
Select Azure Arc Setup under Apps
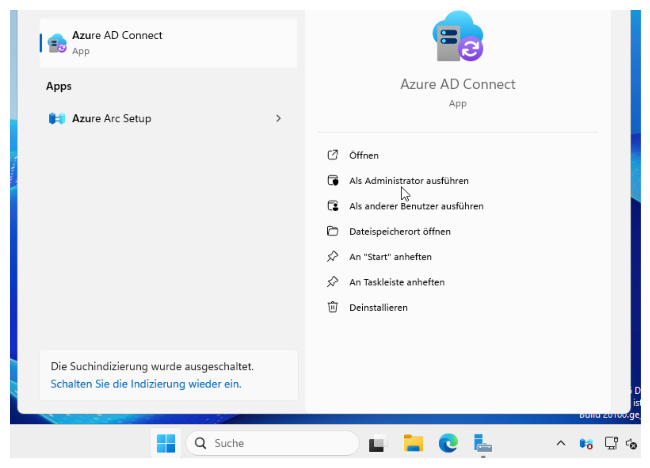click(112, 119)
